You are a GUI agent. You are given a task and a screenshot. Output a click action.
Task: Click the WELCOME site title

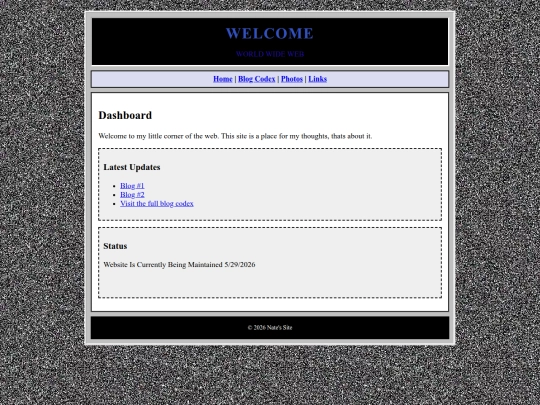(x=270, y=33)
